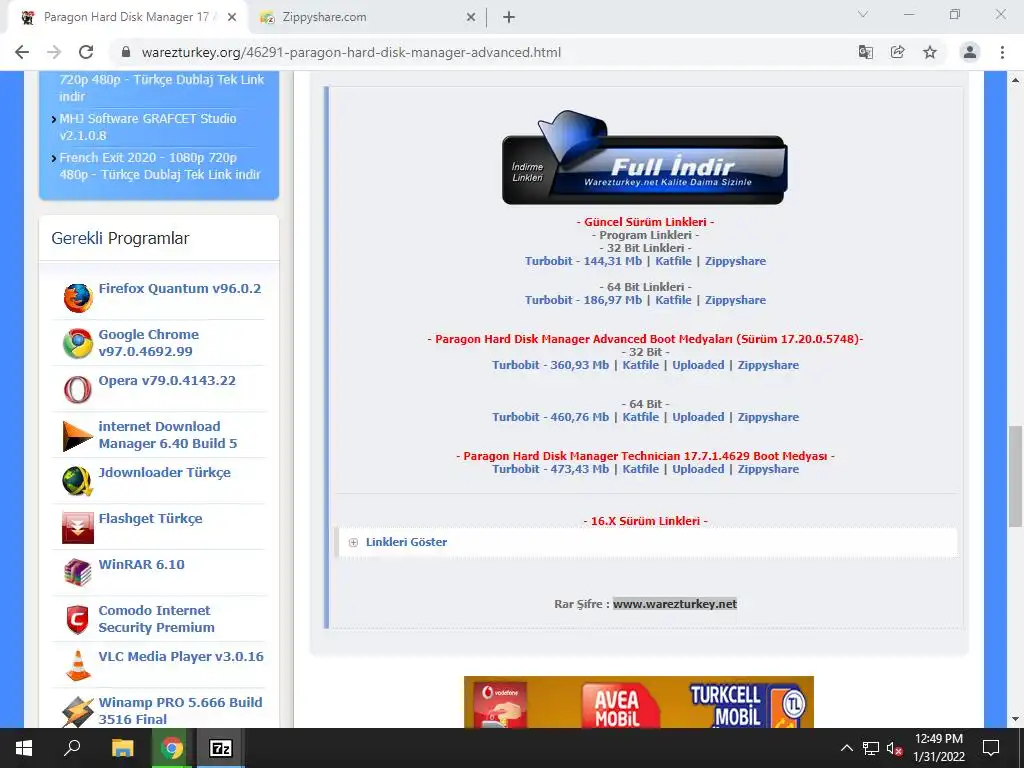The image size is (1024, 768).
Task: Open Windows Start menu
Action: pyautogui.click(x=24, y=748)
